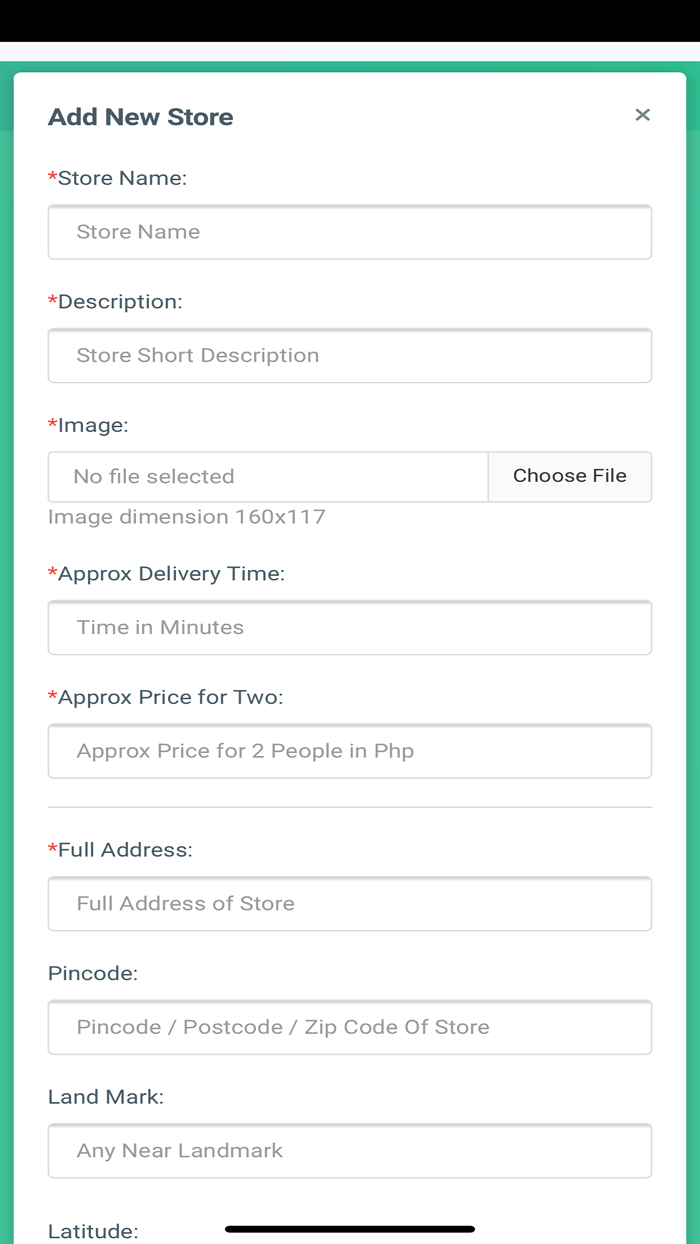Click the 'Add New Store' heading
Screen dimensions: 700x1244
pos(141,117)
